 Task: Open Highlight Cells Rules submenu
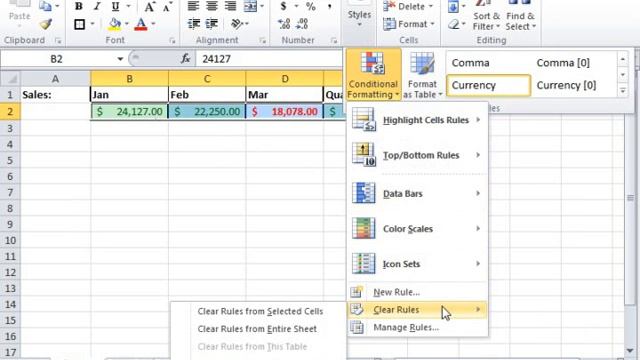[417, 120]
